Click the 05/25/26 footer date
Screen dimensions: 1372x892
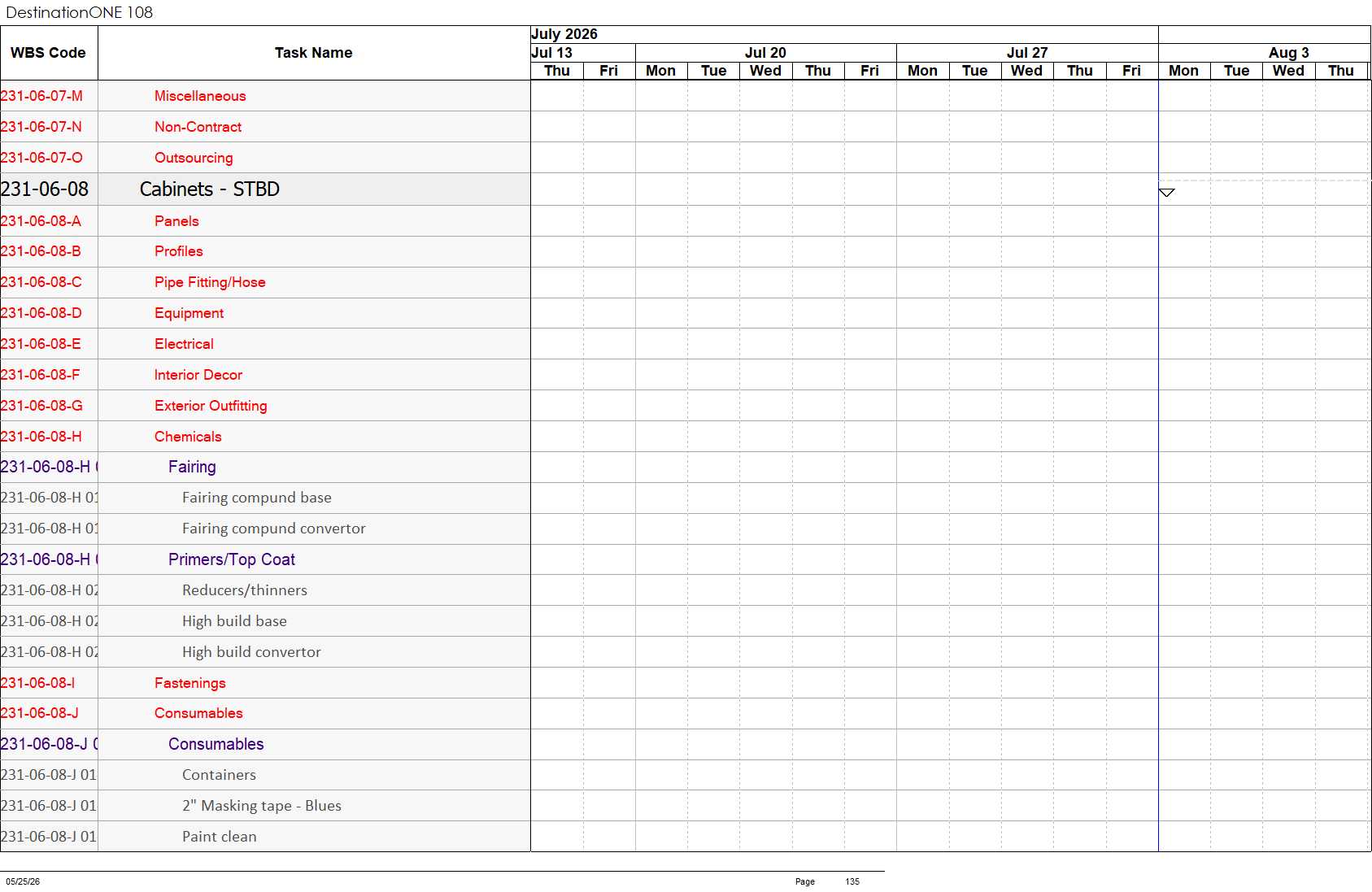[23, 881]
